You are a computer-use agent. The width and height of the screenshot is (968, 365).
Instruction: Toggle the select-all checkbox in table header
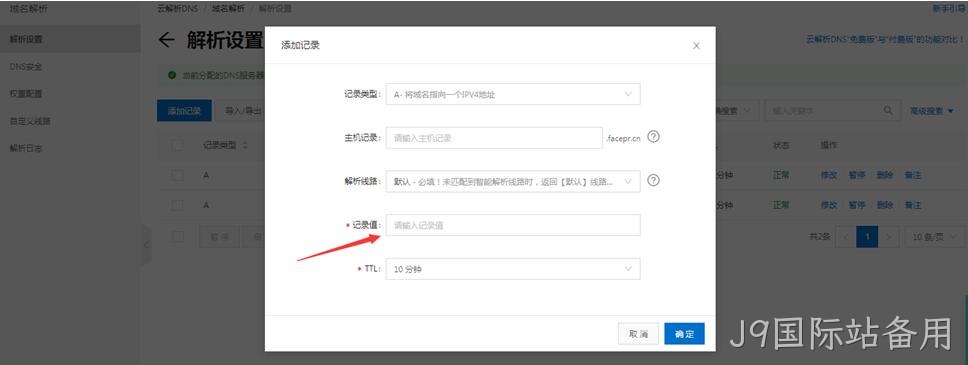(178, 145)
